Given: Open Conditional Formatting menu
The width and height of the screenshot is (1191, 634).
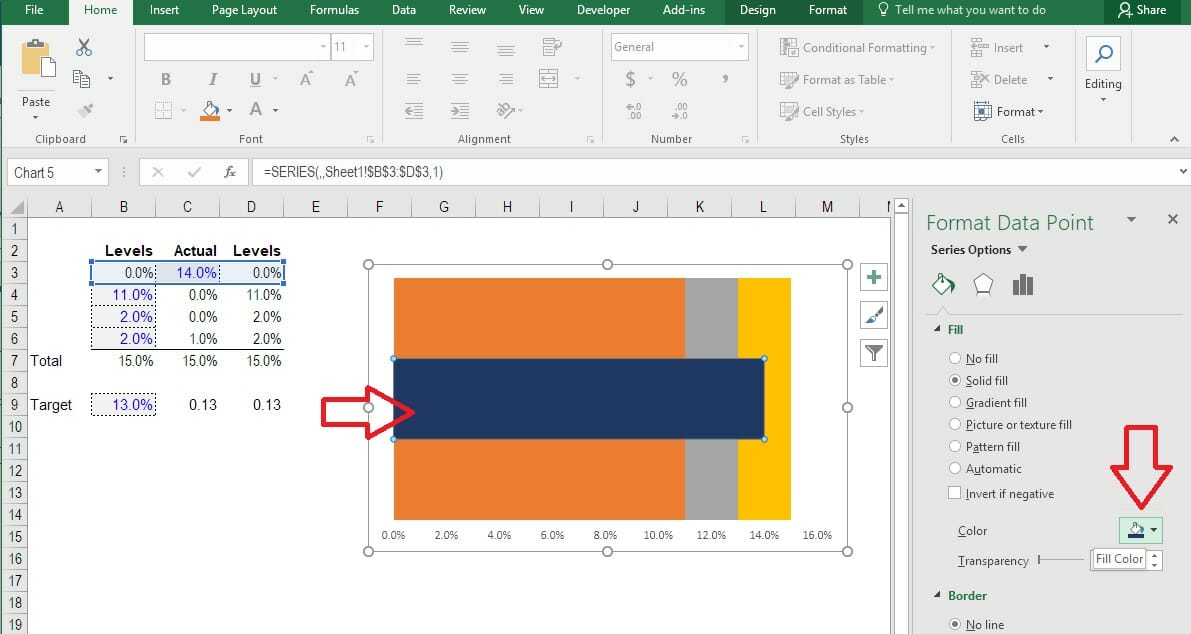Looking at the screenshot, I should pos(858,48).
